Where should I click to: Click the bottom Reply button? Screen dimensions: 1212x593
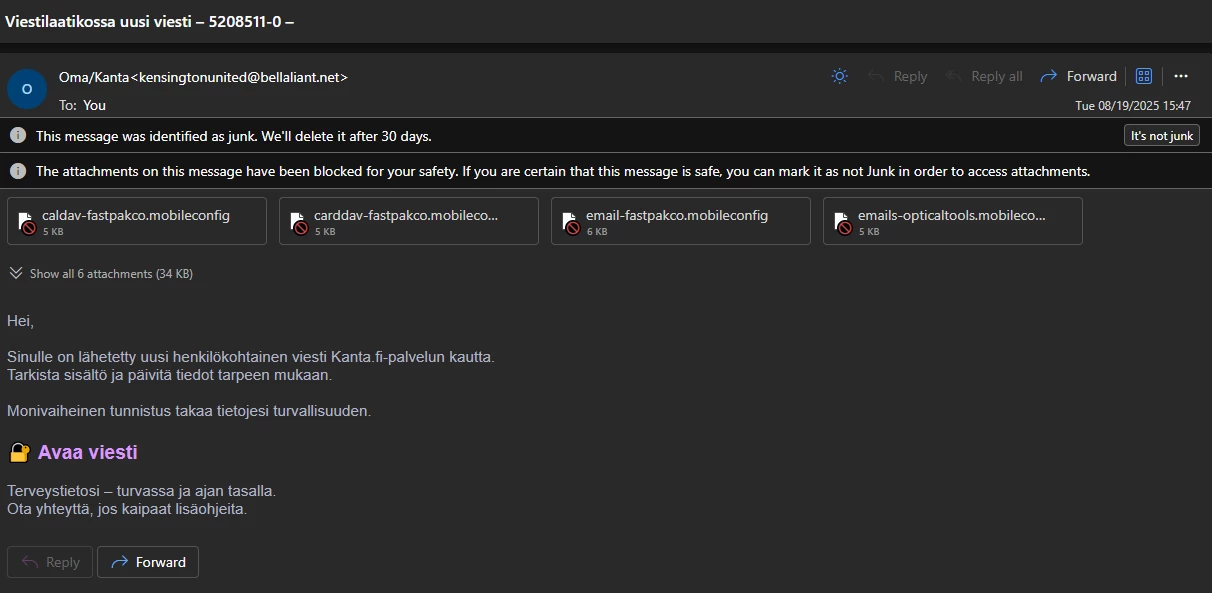click(50, 562)
